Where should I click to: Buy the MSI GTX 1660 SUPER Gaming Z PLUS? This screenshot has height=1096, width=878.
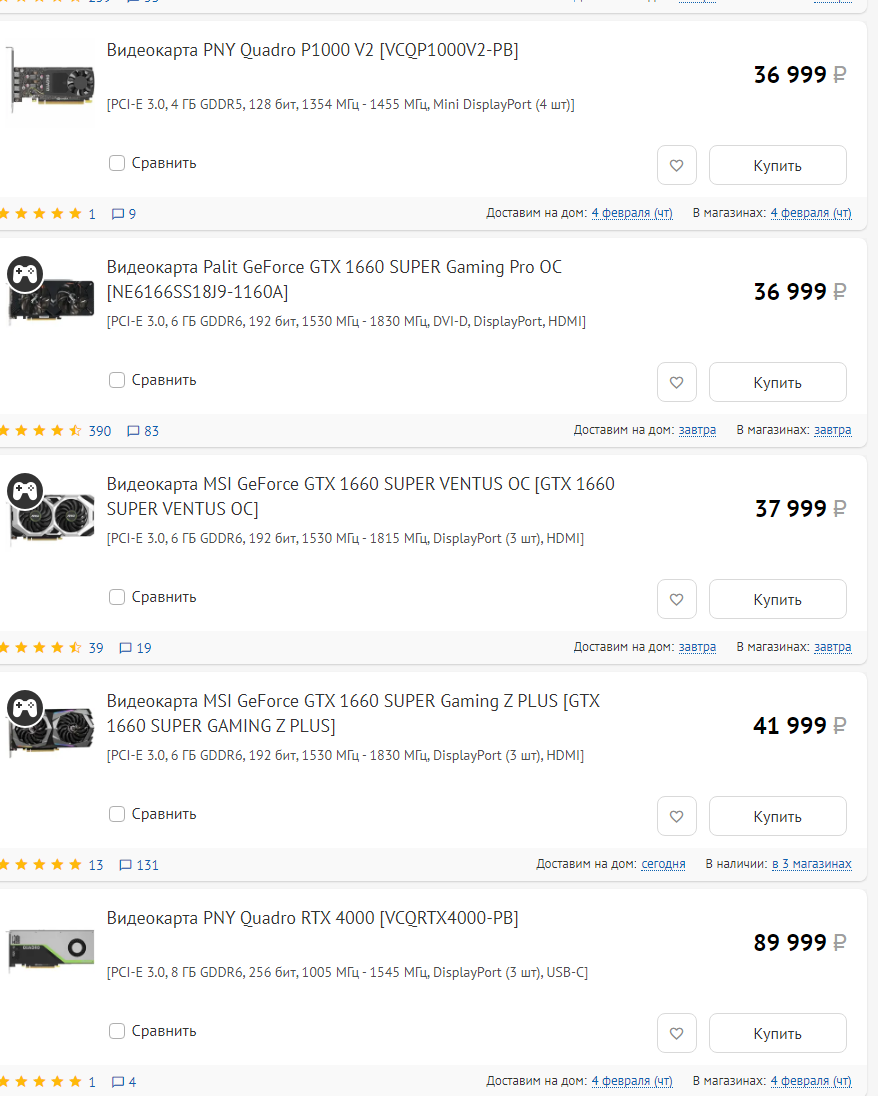click(x=777, y=816)
